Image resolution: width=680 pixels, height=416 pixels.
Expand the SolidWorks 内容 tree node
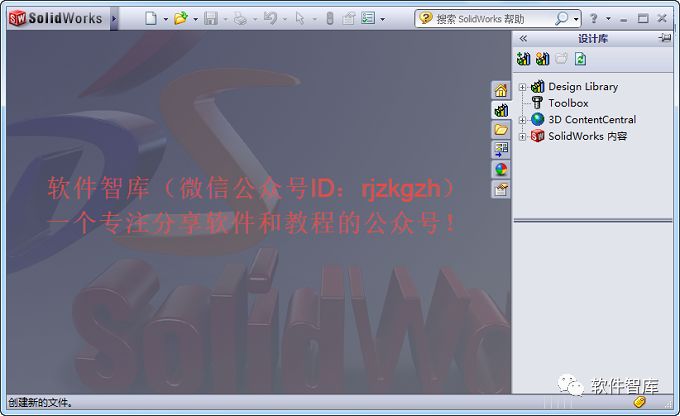pos(523,136)
